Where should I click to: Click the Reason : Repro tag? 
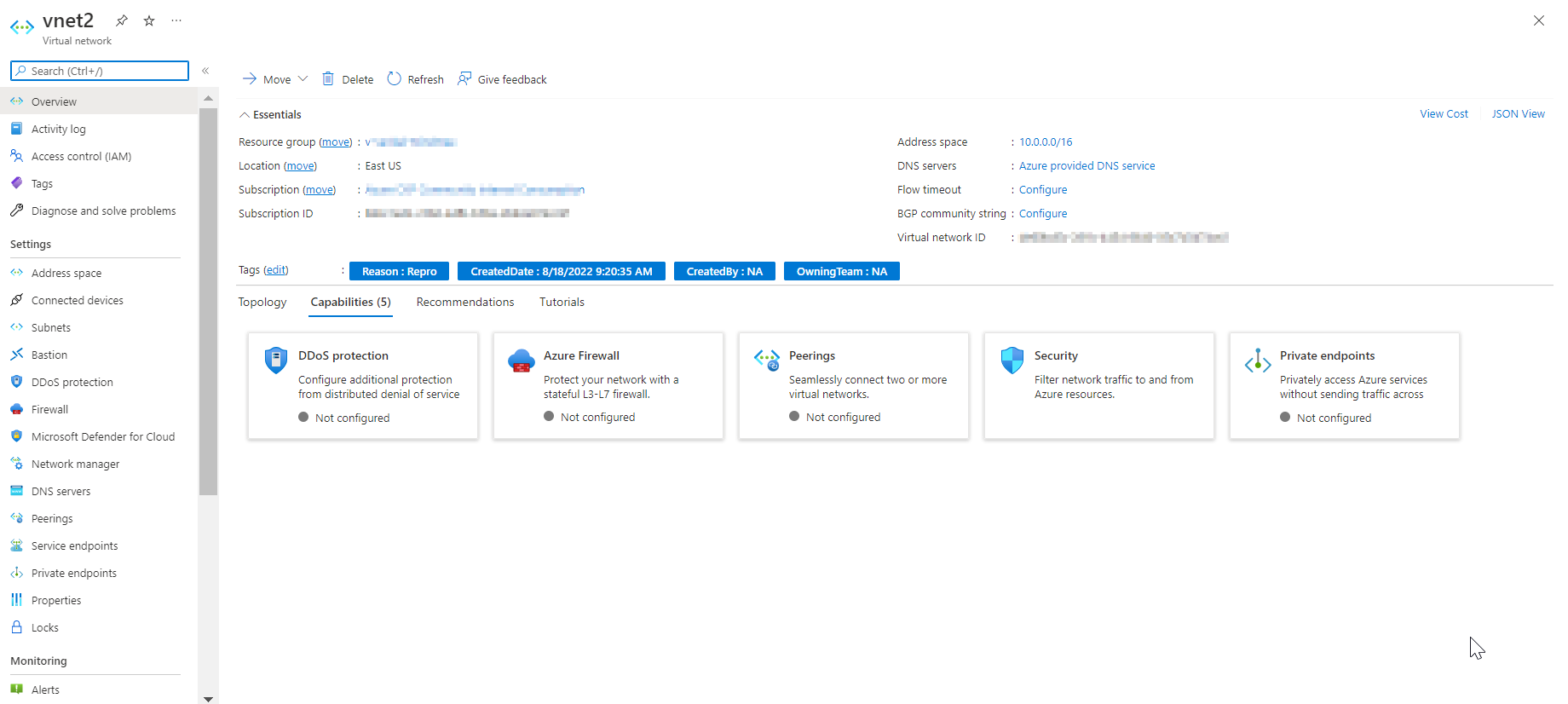(399, 271)
